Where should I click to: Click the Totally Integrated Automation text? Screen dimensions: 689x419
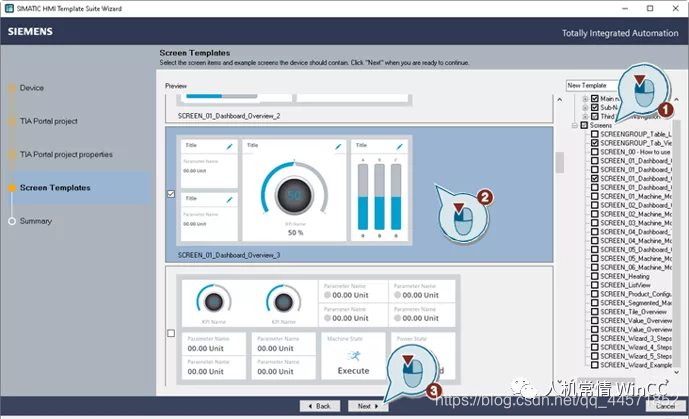(620, 33)
